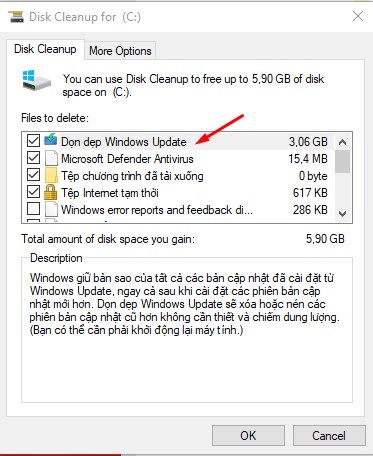Click the file list scroll down arrow
Screen dimensions: 373x456
click(342, 213)
